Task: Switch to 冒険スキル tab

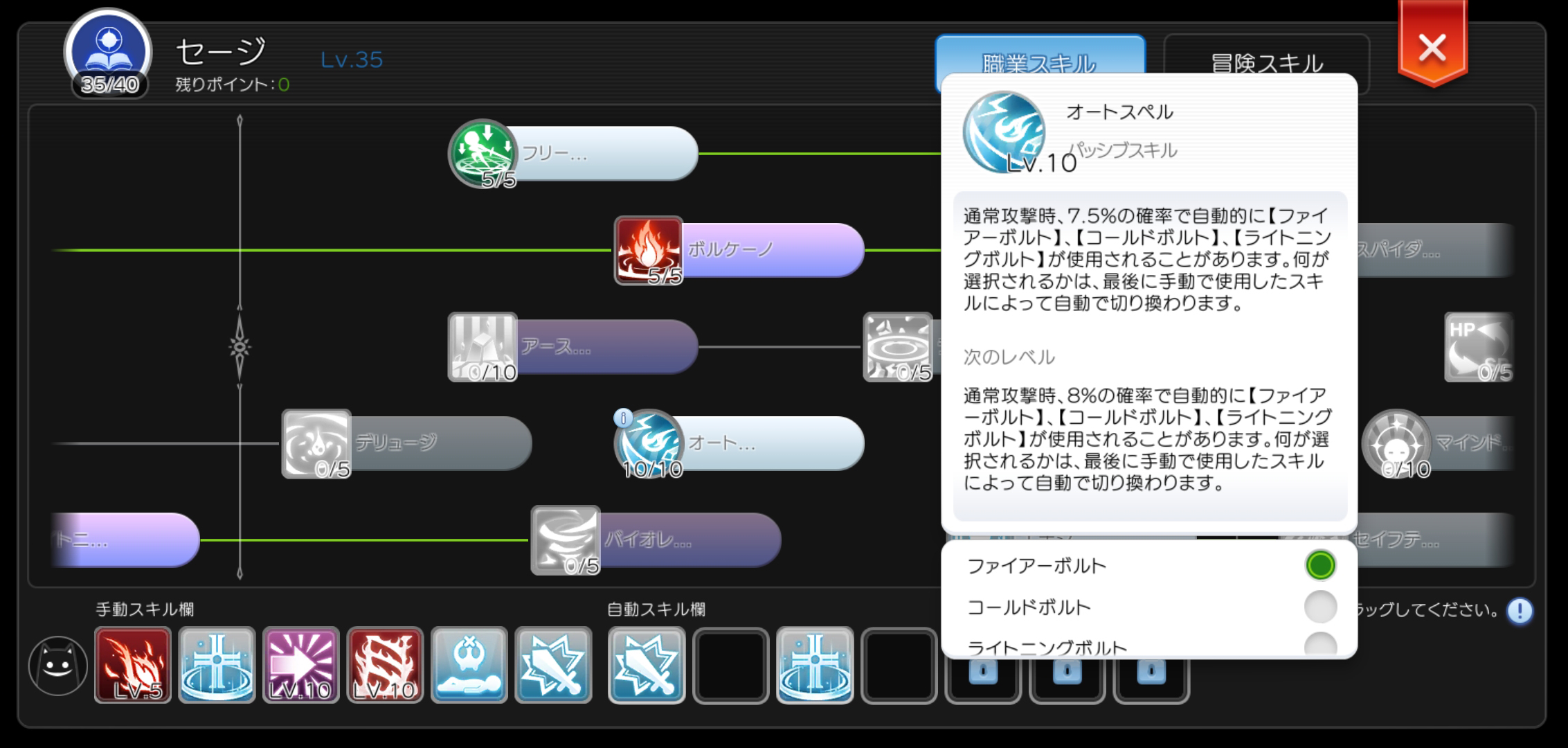Action: [x=1267, y=63]
